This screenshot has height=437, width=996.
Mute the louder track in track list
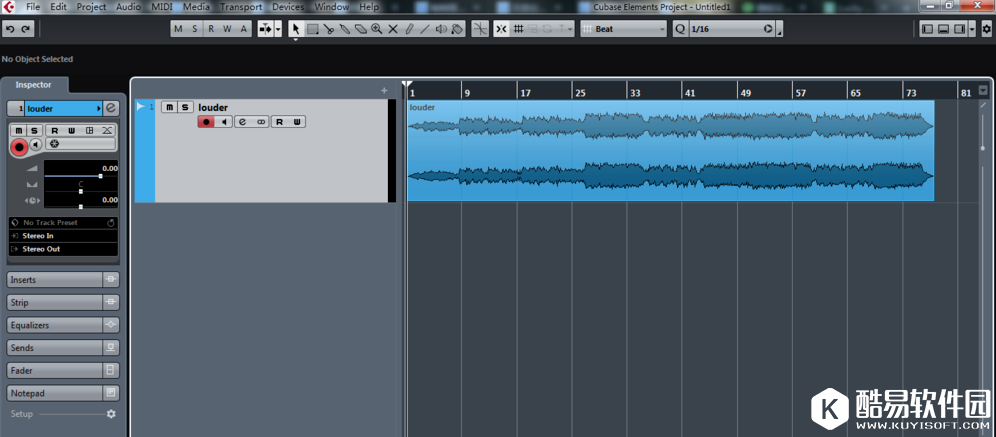coord(168,107)
